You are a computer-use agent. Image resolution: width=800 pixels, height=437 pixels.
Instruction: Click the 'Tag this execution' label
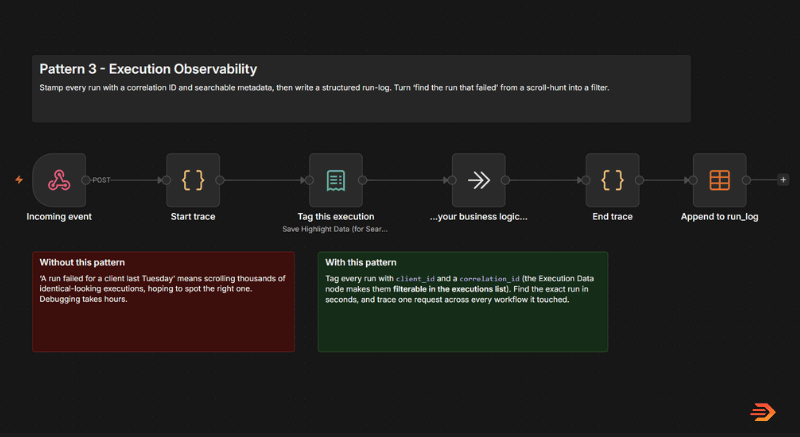(x=336, y=217)
